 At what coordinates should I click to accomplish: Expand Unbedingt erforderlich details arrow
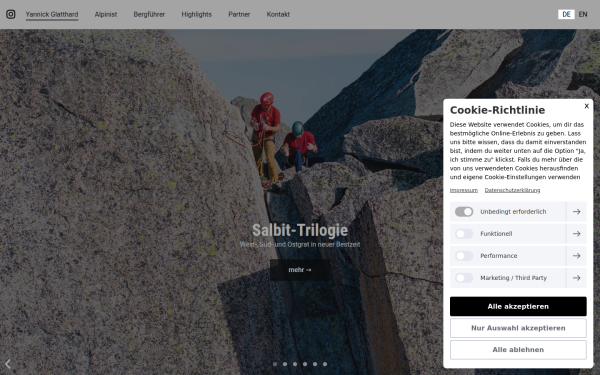click(576, 212)
